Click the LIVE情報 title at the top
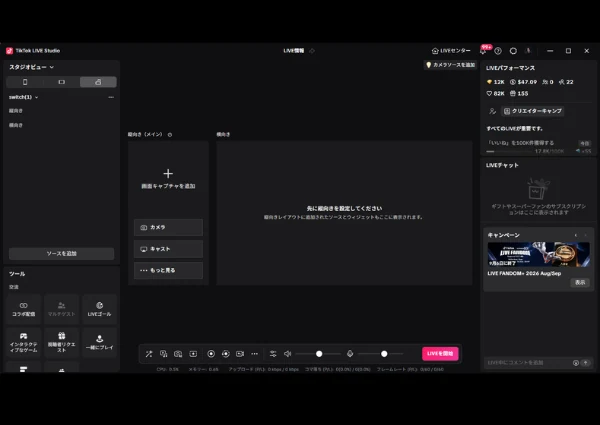Screen dimensions: 600x425 293,50
